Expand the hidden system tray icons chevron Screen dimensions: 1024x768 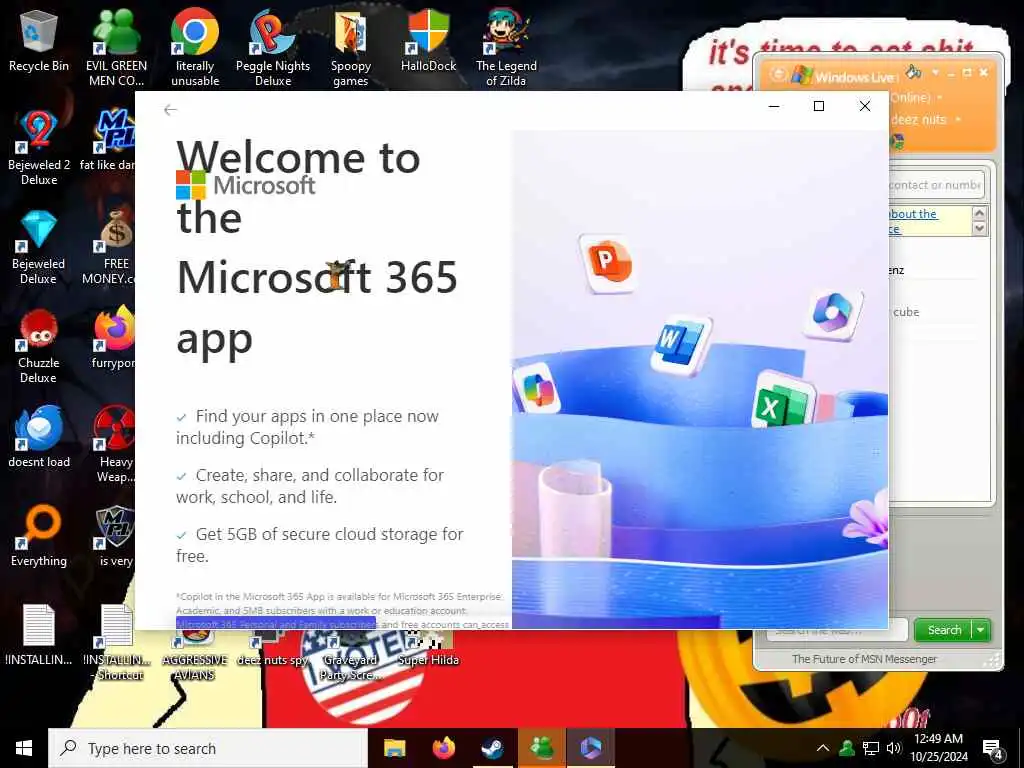(x=823, y=748)
